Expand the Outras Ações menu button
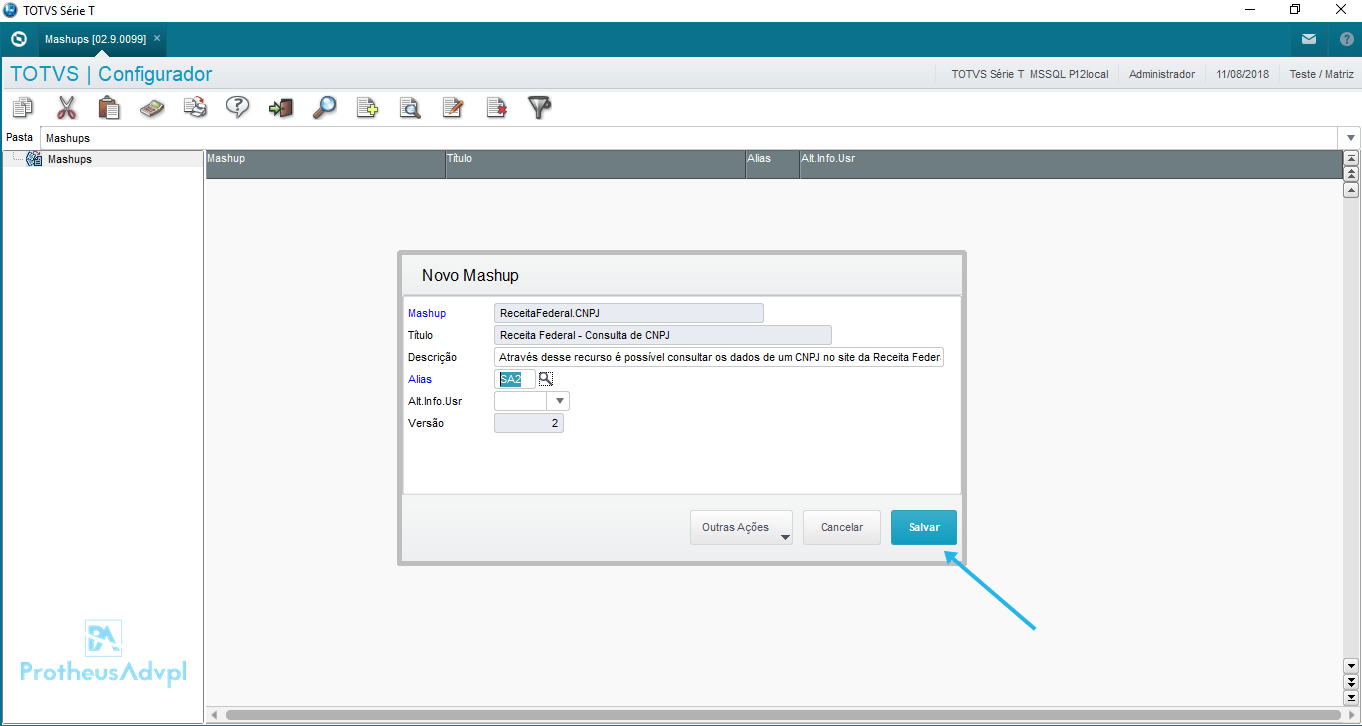This screenshot has width=1362, height=726. [x=741, y=527]
